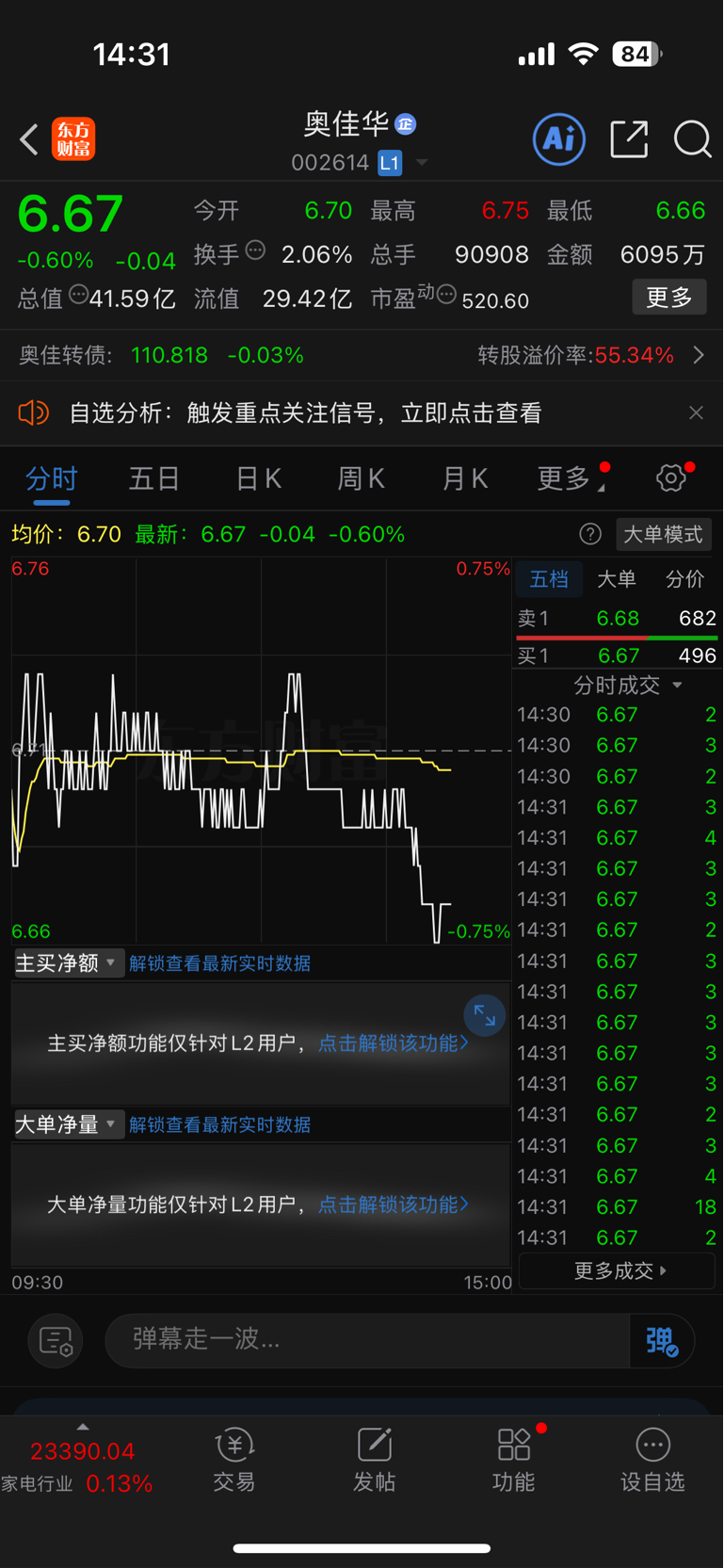This screenshot has height=1568, width=724.
Task: Expand the 更多 chart period menu
Action: [571, 478]
